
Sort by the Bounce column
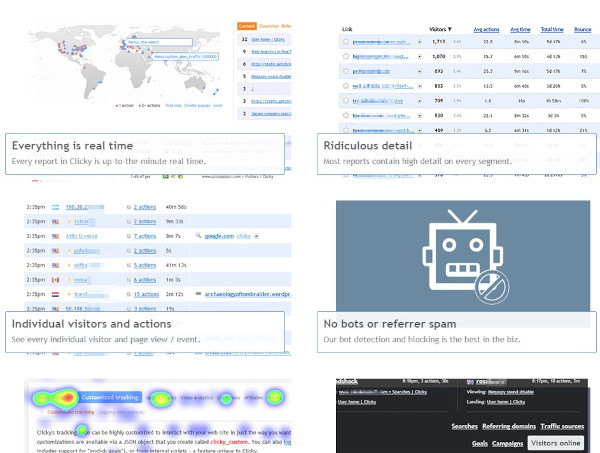click(580, 29)
